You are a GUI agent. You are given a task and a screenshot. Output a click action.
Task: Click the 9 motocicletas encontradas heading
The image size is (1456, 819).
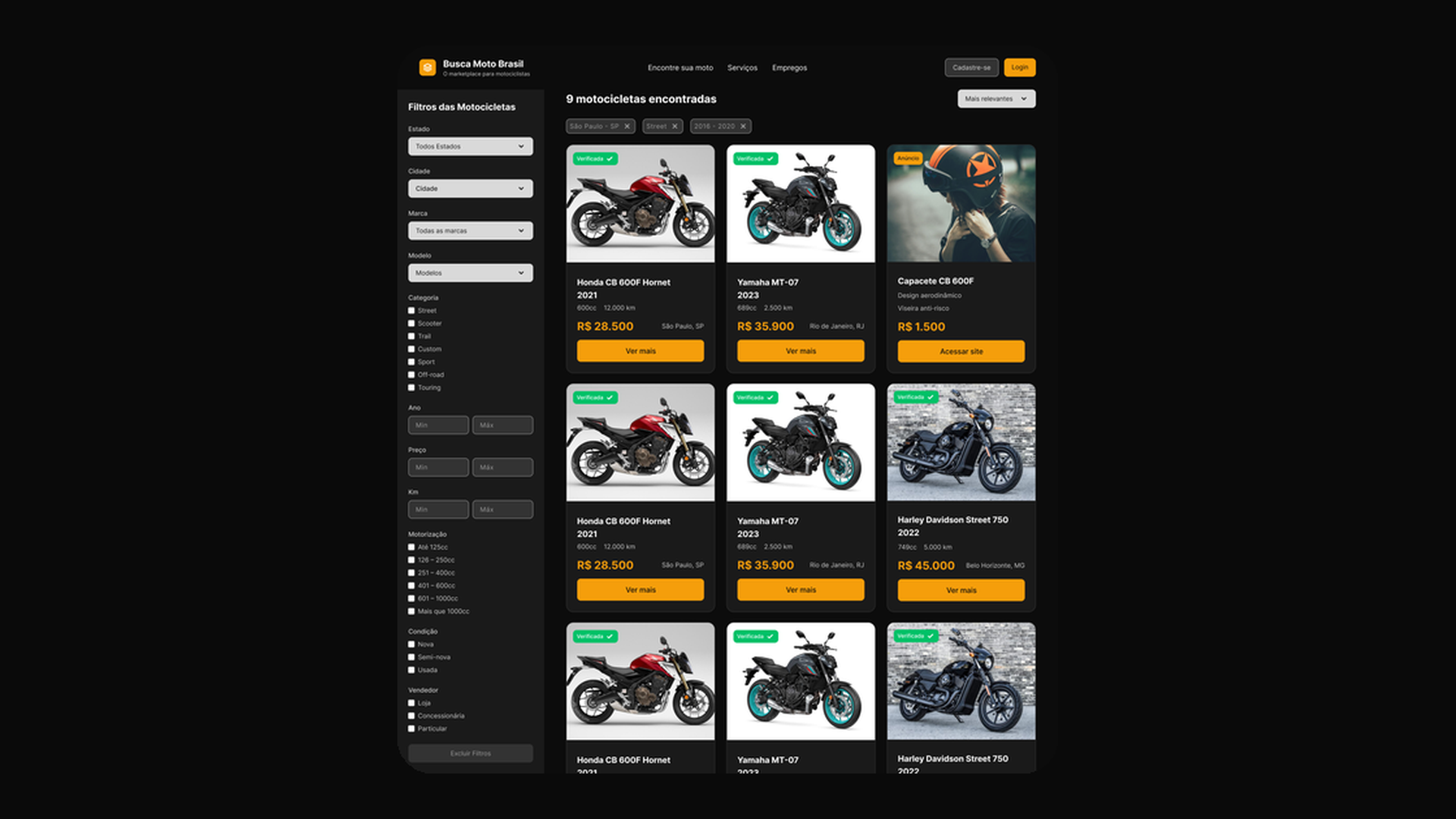(641, 99)
